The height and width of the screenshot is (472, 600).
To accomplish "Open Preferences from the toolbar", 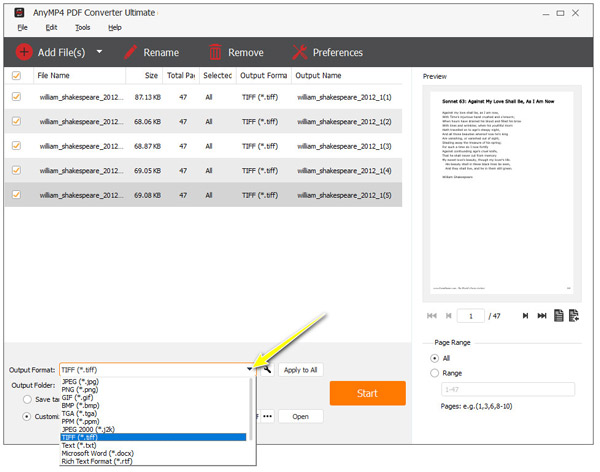I will point(328,52).
